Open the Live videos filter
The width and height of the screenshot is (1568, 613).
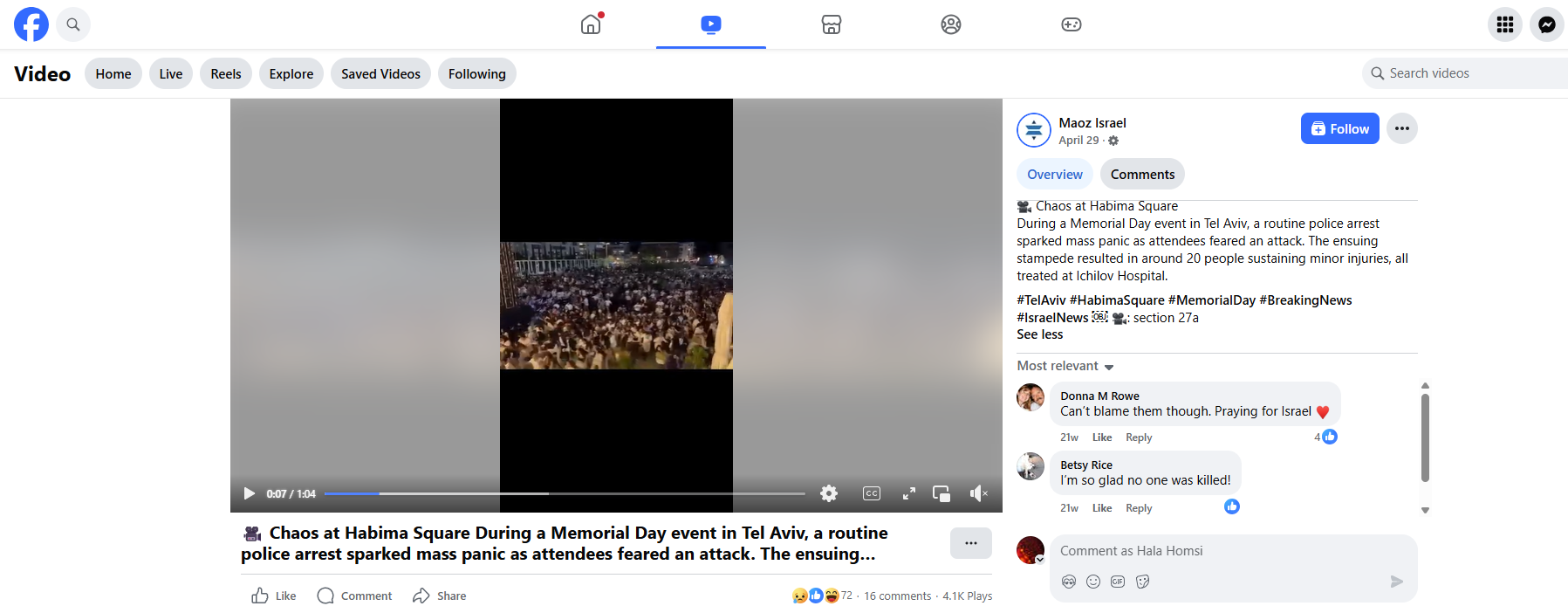[x=171, y=74]
